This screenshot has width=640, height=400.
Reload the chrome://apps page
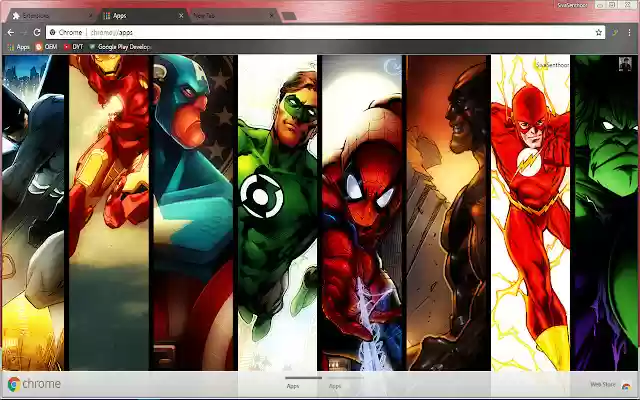coord(37,33)
